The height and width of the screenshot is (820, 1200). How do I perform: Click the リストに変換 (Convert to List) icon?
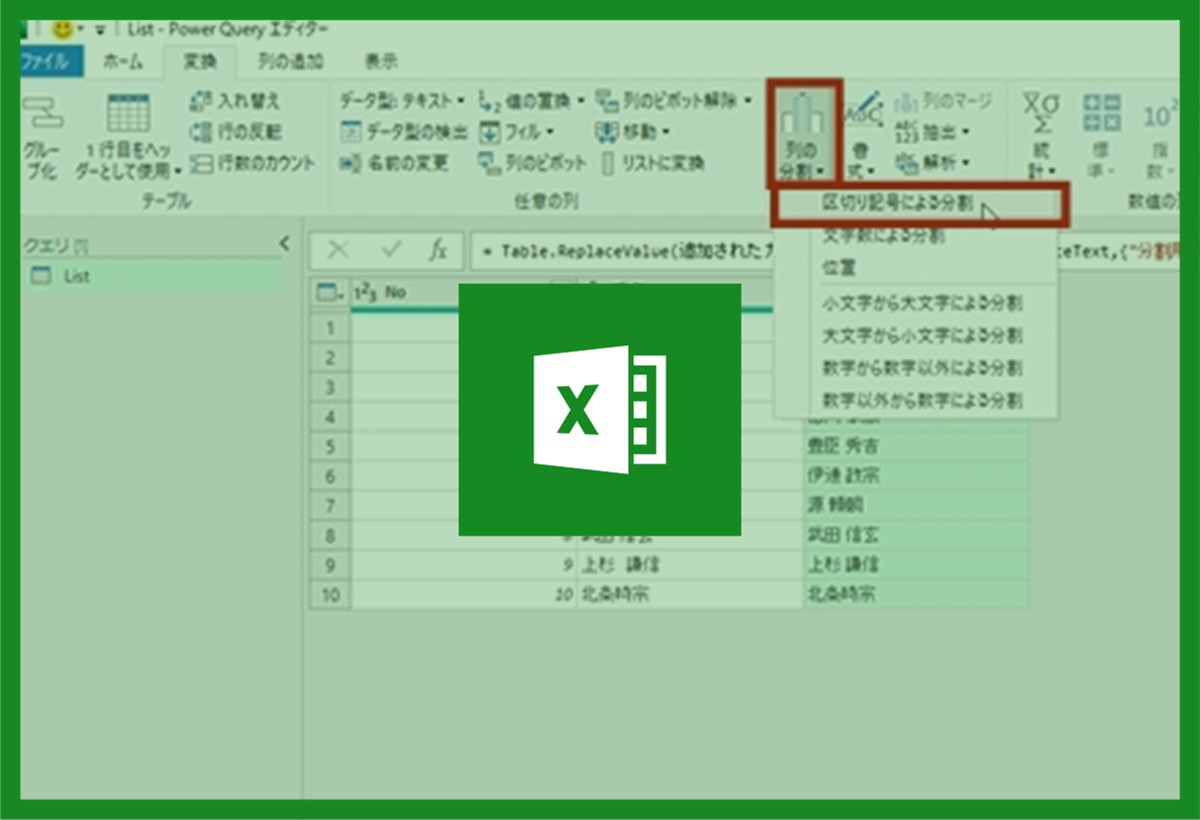[608, 162]
